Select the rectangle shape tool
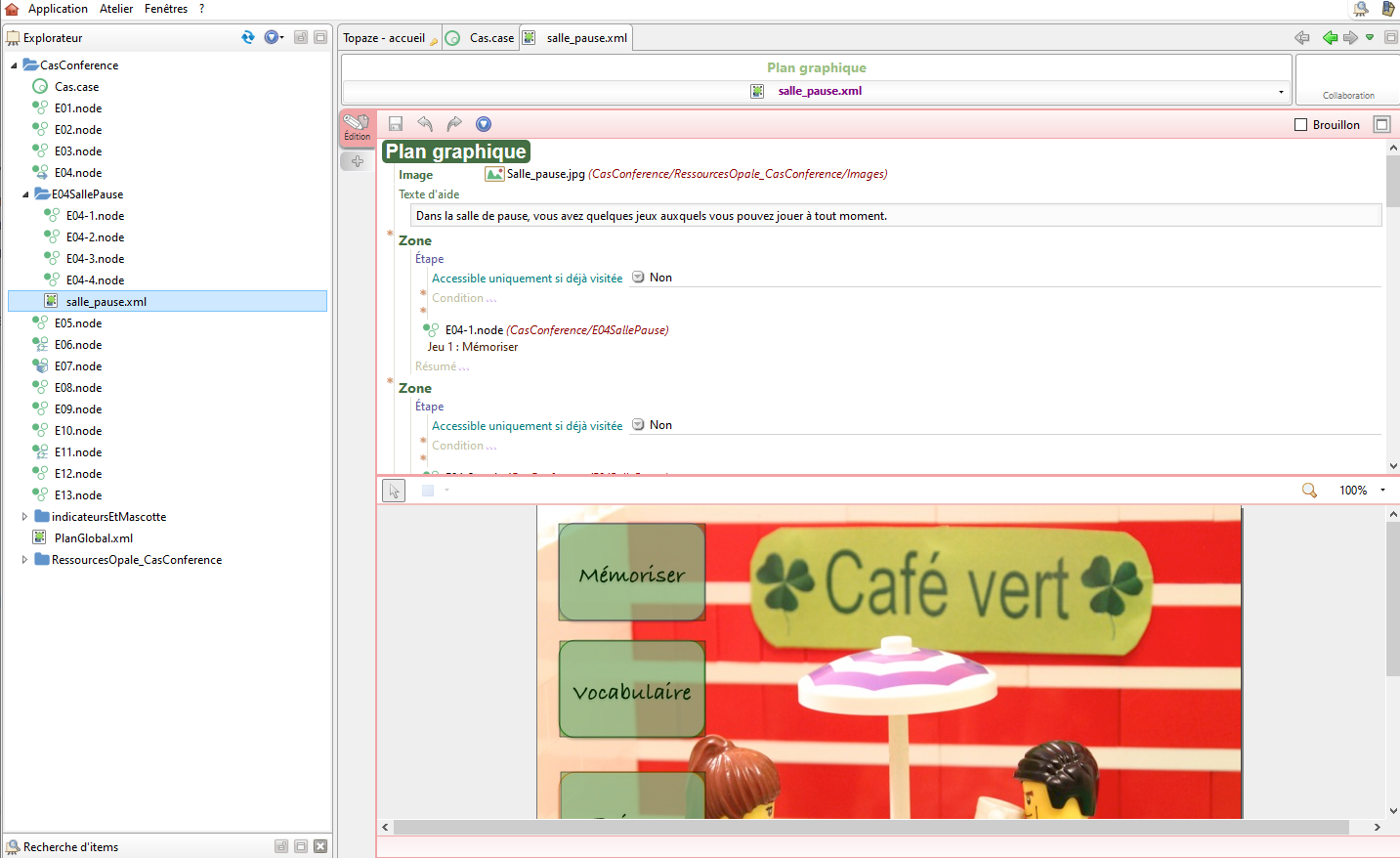The width and height of the screenshot is (1400, 858). tap(428, 491)
